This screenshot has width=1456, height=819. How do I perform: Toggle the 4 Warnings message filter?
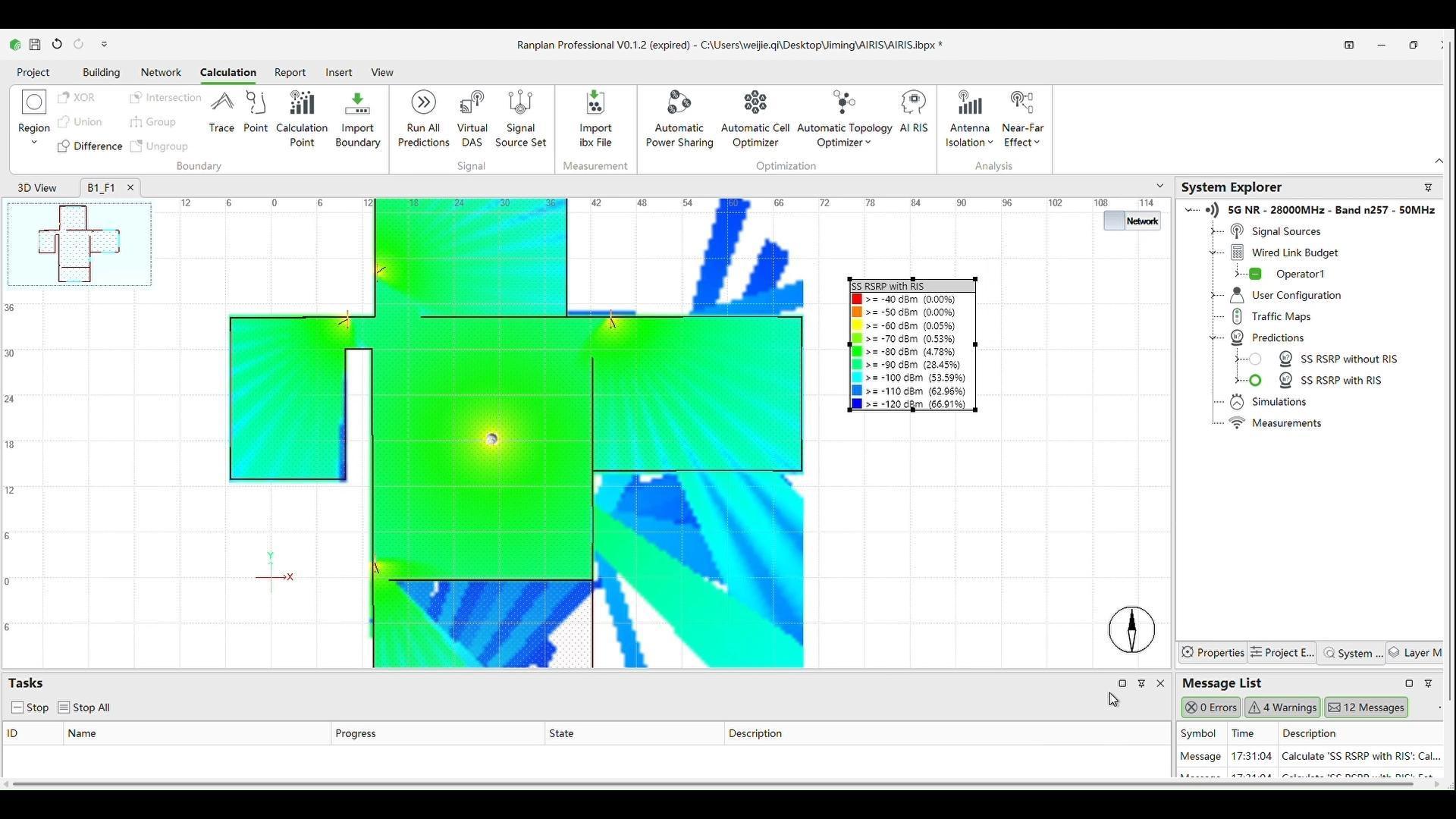pyautogui.click(x=1282, y=708)
